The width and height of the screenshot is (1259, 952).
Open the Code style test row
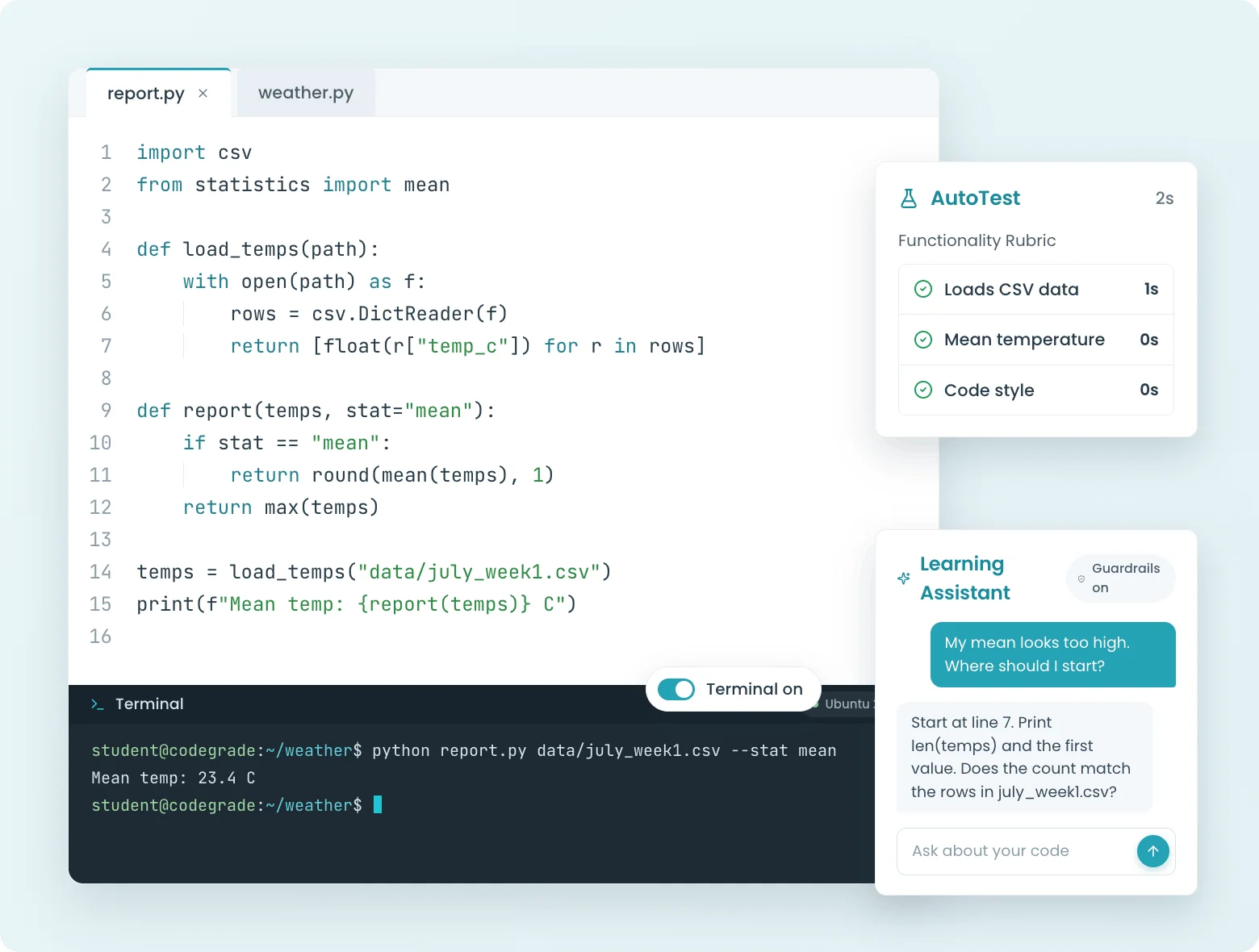coord(1036,390)
